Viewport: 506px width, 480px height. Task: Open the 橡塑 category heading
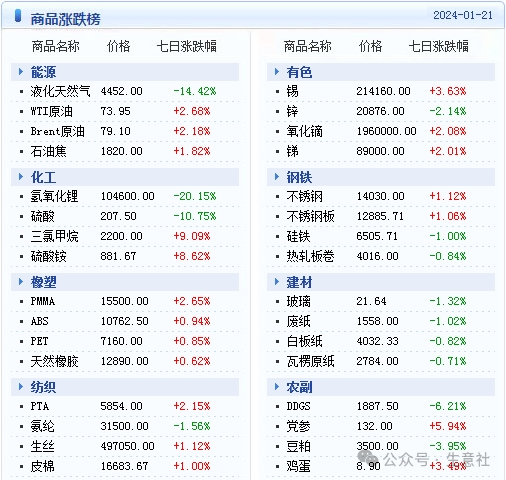coord(43,282)
